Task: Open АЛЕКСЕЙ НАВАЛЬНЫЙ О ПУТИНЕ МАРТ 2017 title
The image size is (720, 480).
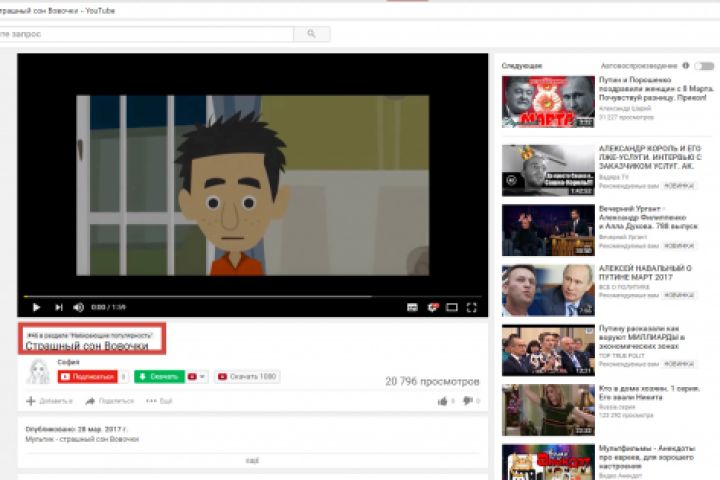Action: (645, 272)
